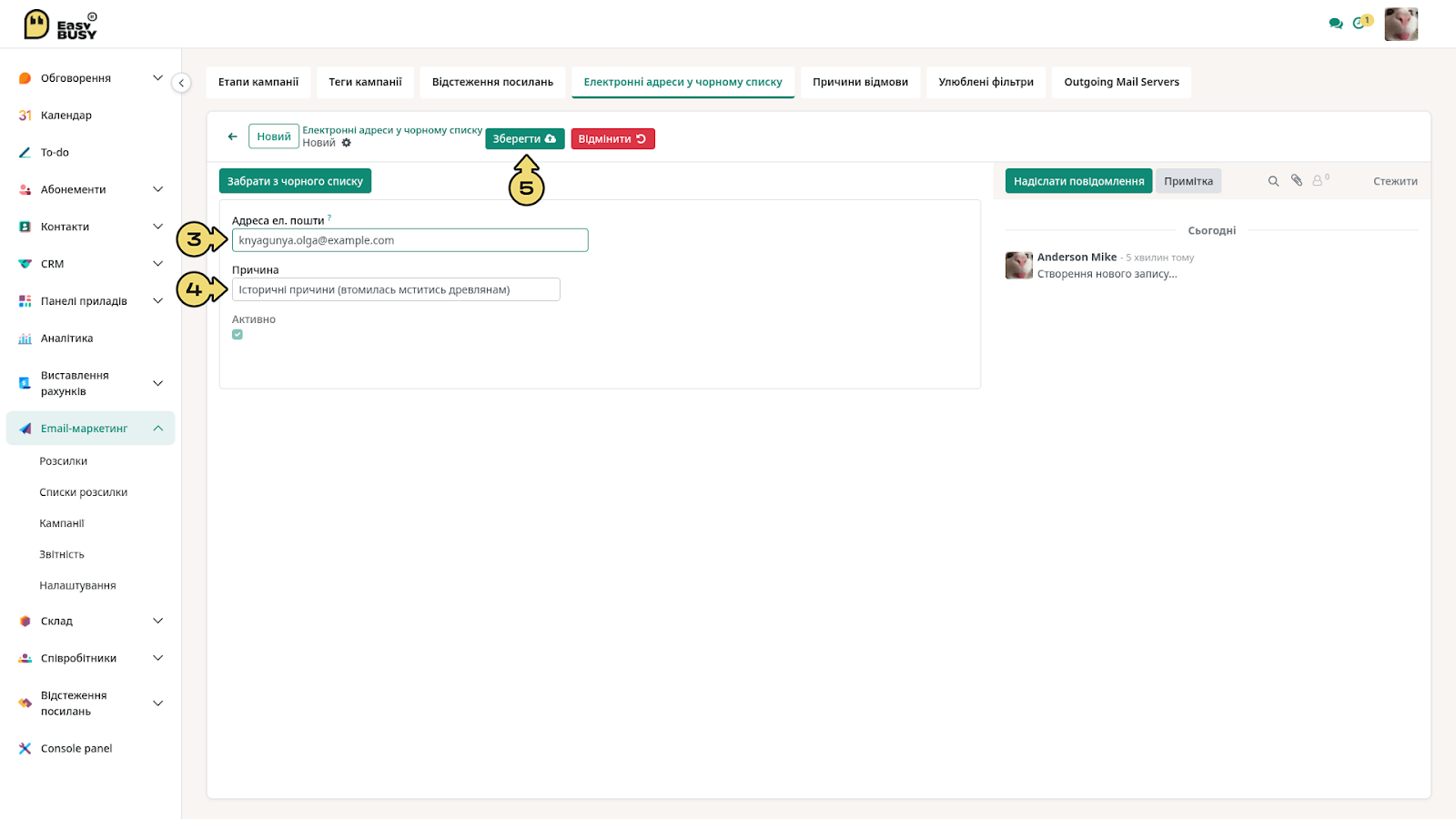Screen dimensions: 1456x819
Task: Switch to Теги кампанії tab
Action: [x=365, y=82]
